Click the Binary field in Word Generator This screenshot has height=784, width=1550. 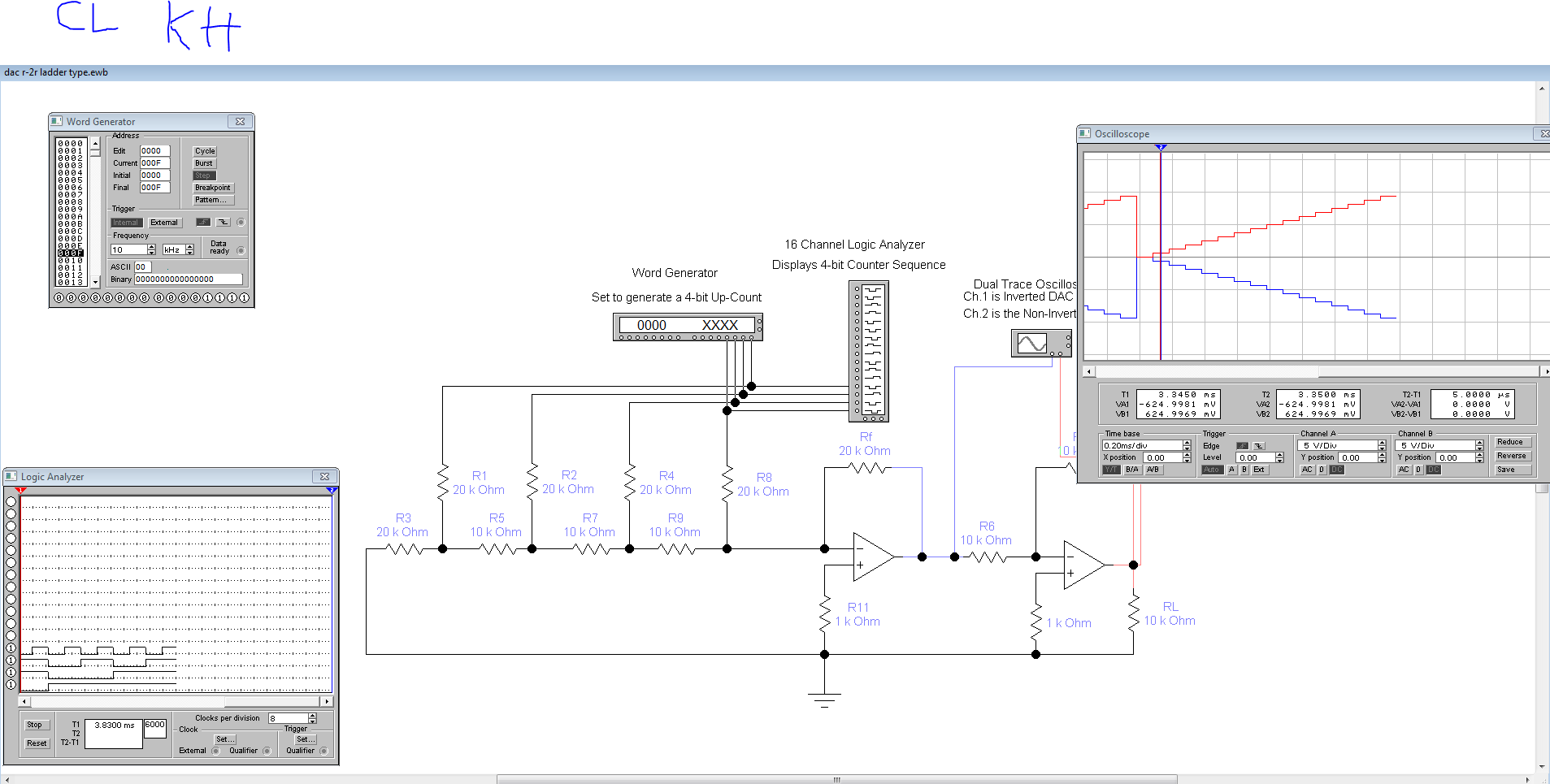(188, 279)
